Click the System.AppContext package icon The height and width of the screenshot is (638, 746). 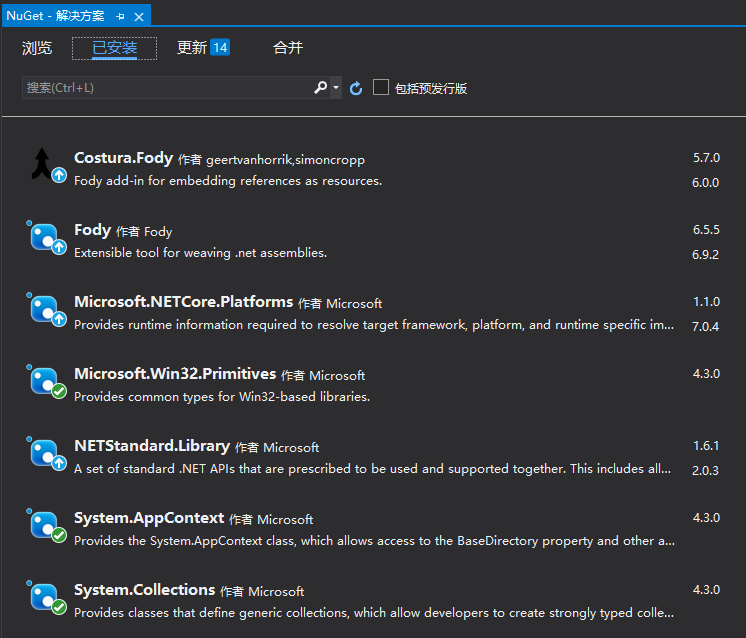click(x=48, y=525)
